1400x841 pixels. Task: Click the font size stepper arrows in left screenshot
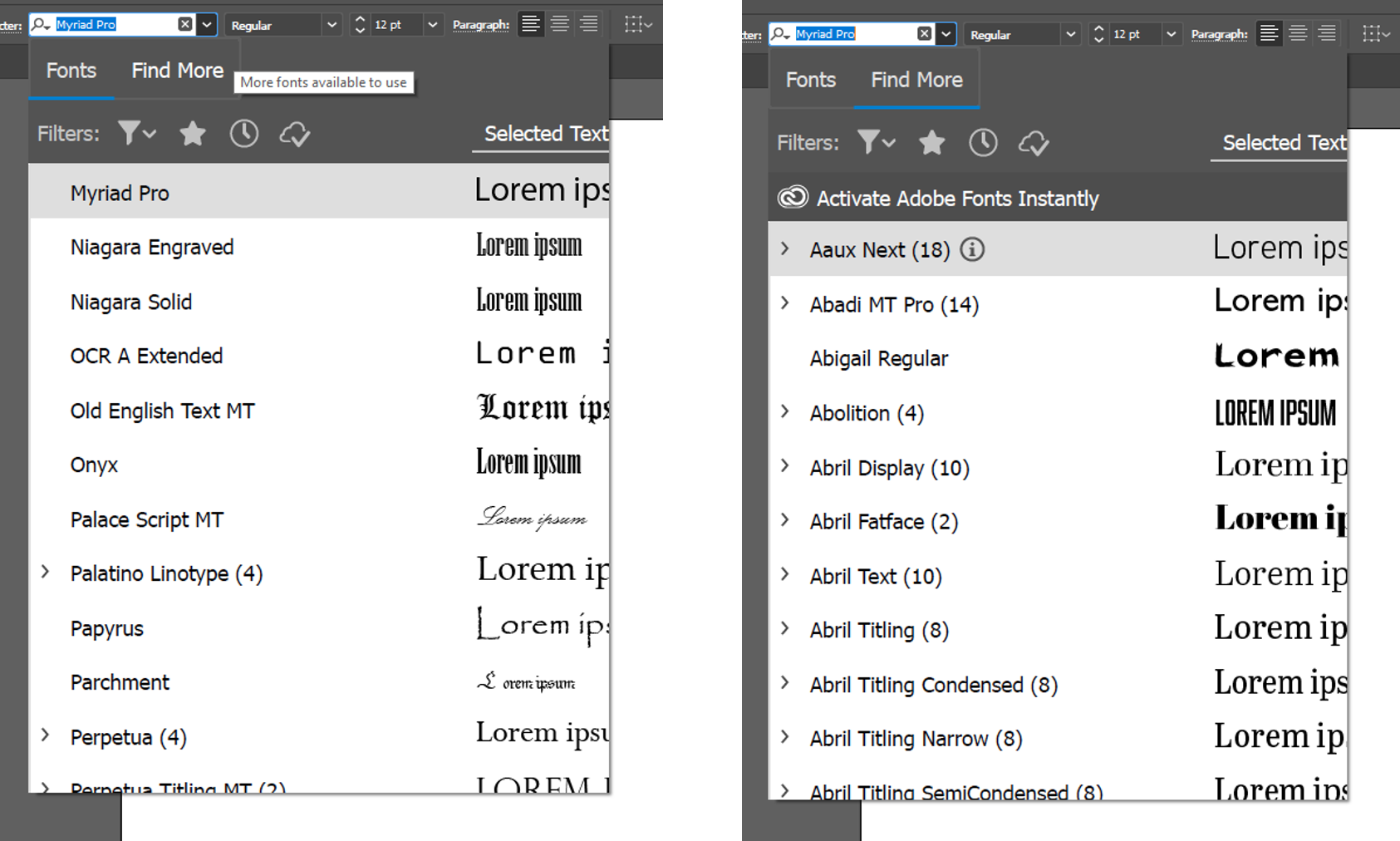(360, 24)
